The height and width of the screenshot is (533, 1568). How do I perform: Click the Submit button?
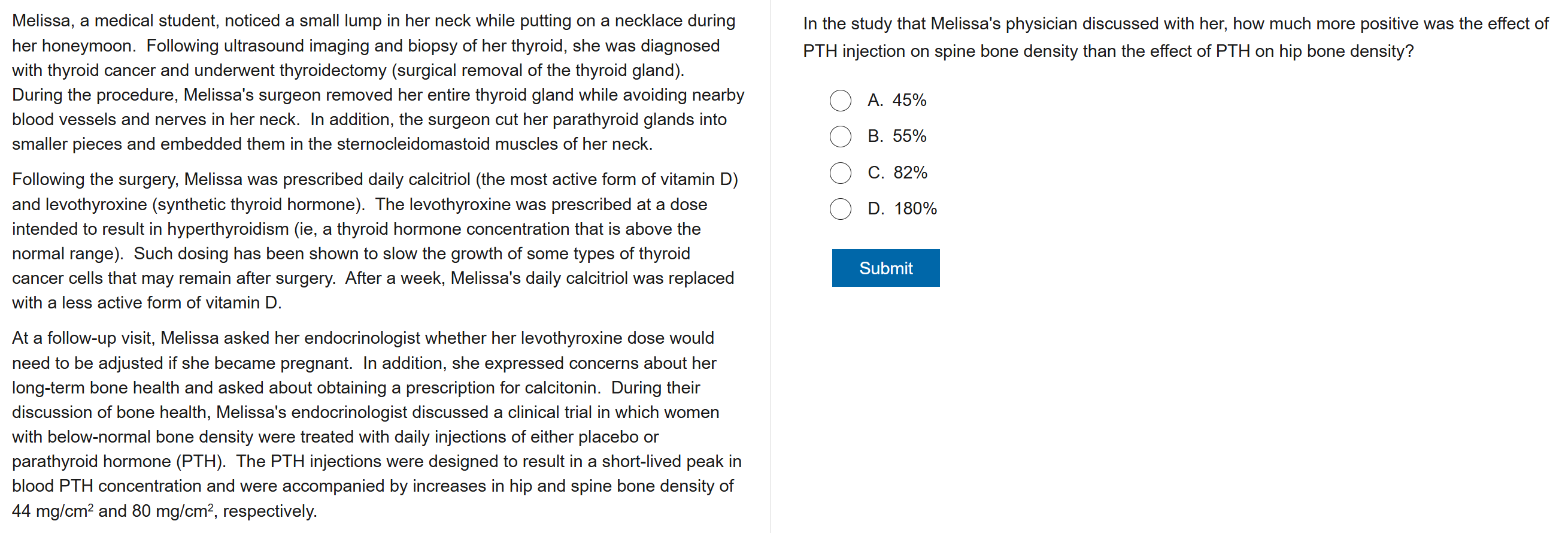point(885,268)
